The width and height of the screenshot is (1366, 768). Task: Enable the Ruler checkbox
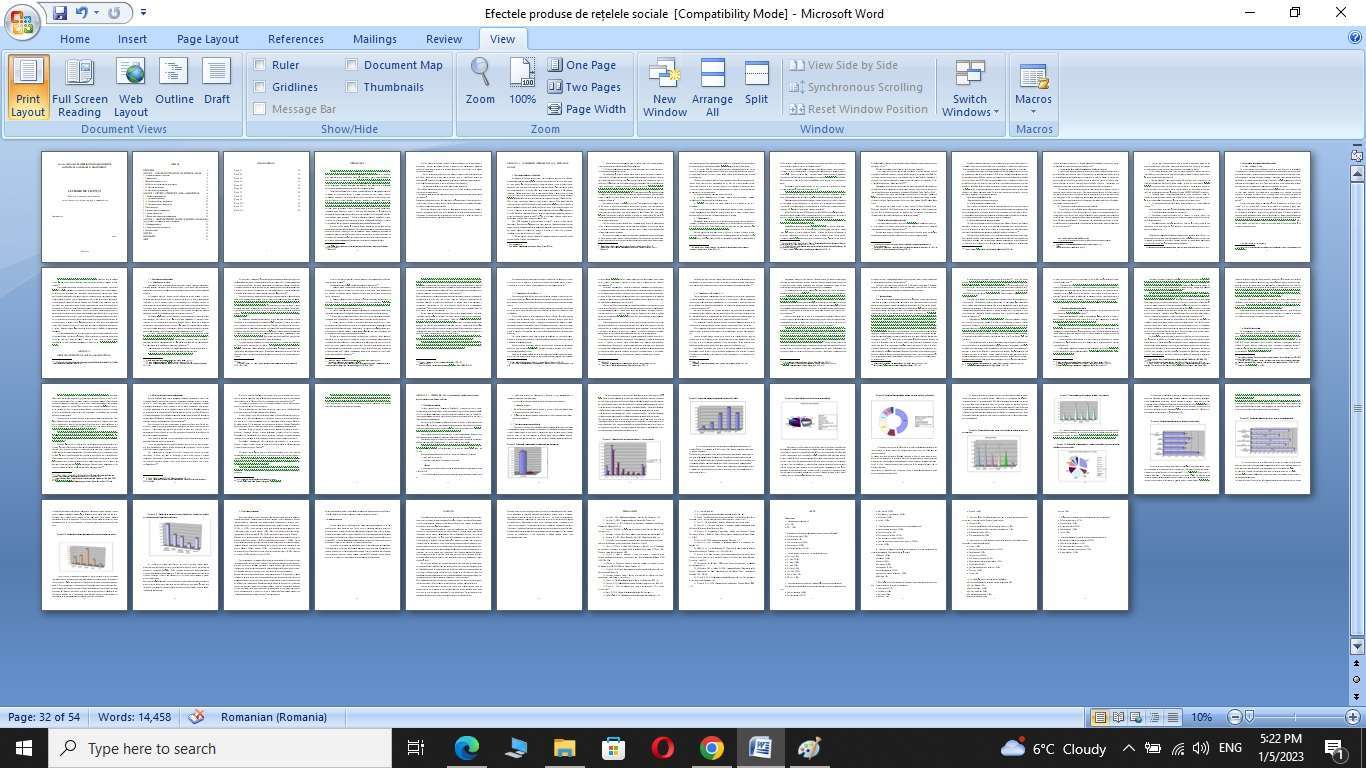tap(260, 65)
